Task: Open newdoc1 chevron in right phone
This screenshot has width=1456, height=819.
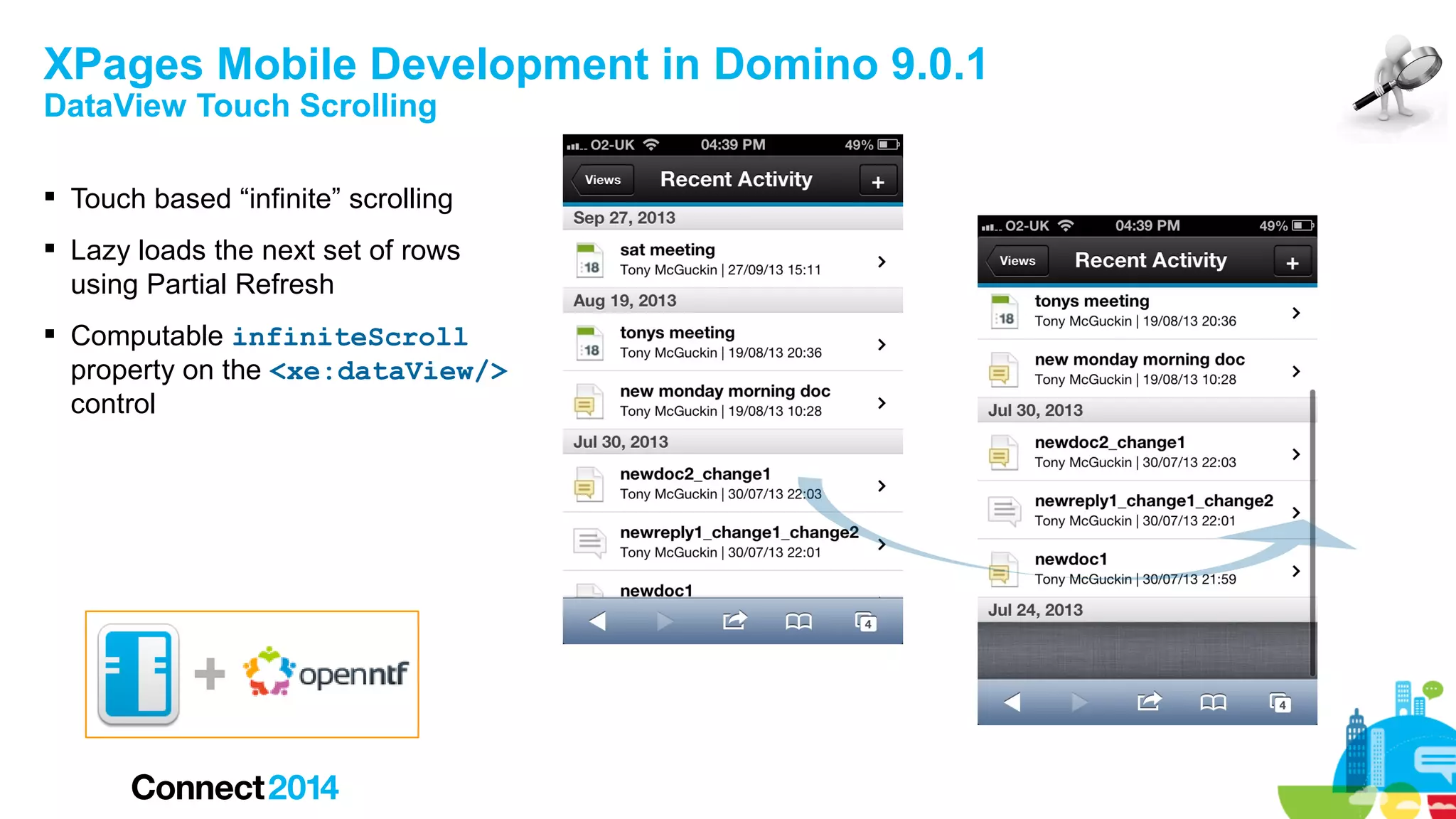Action: coord(1296,571)
